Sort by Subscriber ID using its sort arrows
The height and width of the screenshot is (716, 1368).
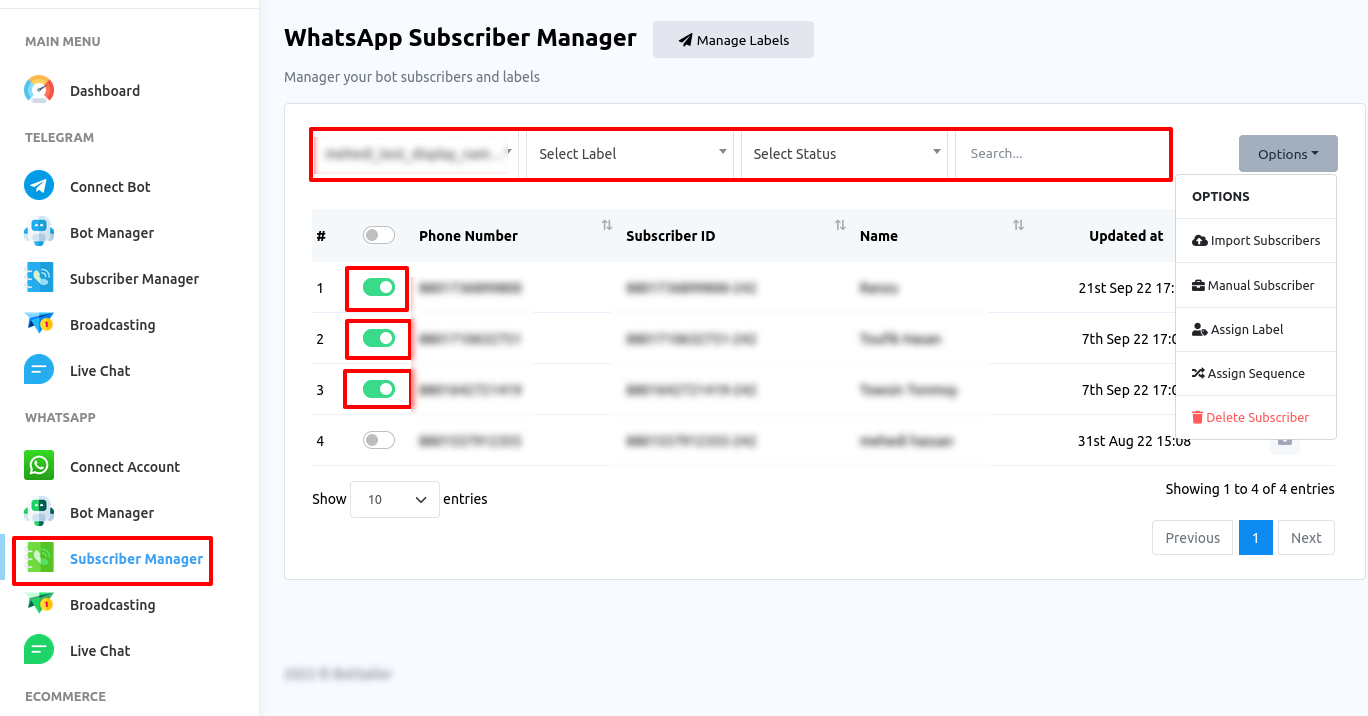pyautogui.click(x=840, y=226)
